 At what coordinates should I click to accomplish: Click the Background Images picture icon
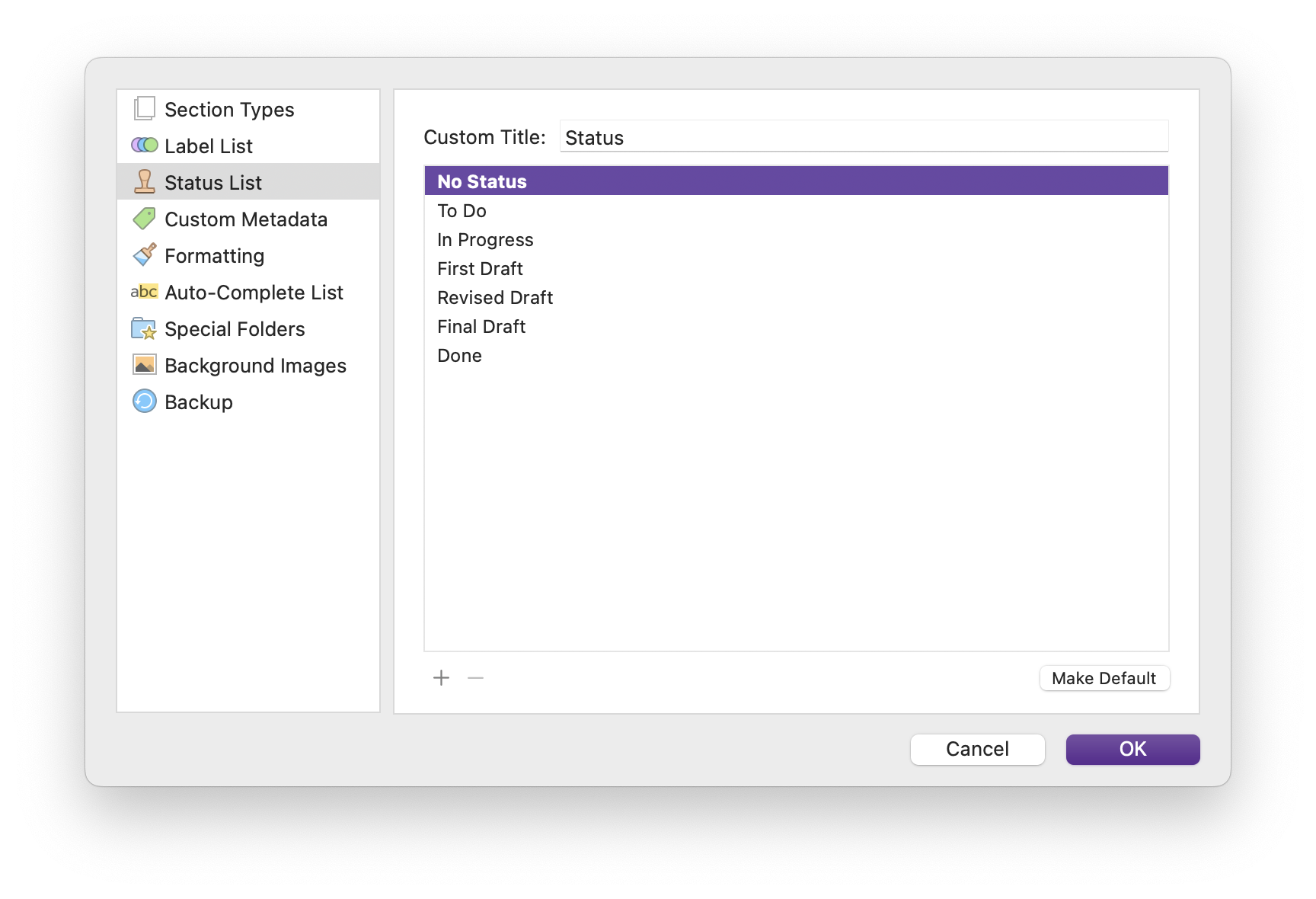(144, 365)
